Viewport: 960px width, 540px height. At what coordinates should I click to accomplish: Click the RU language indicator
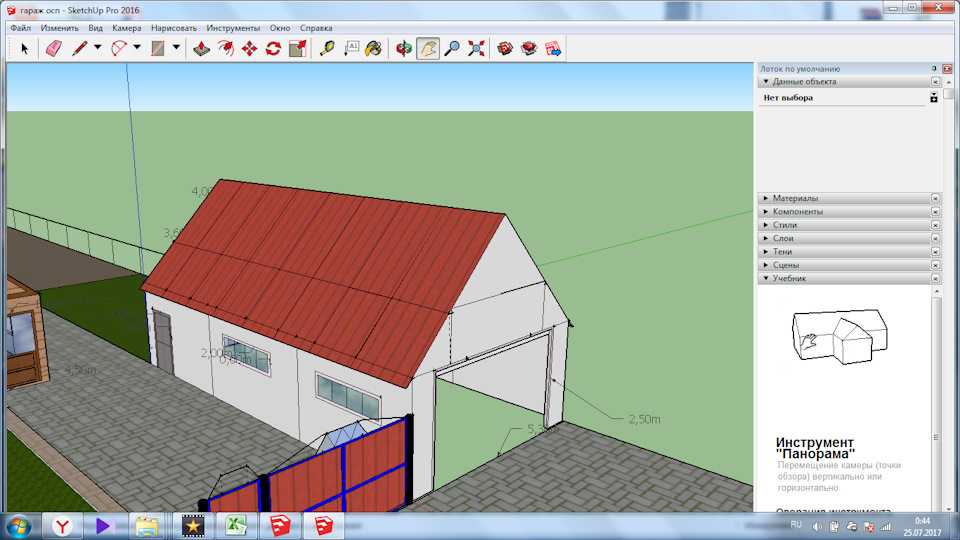[x=796, y=525]
